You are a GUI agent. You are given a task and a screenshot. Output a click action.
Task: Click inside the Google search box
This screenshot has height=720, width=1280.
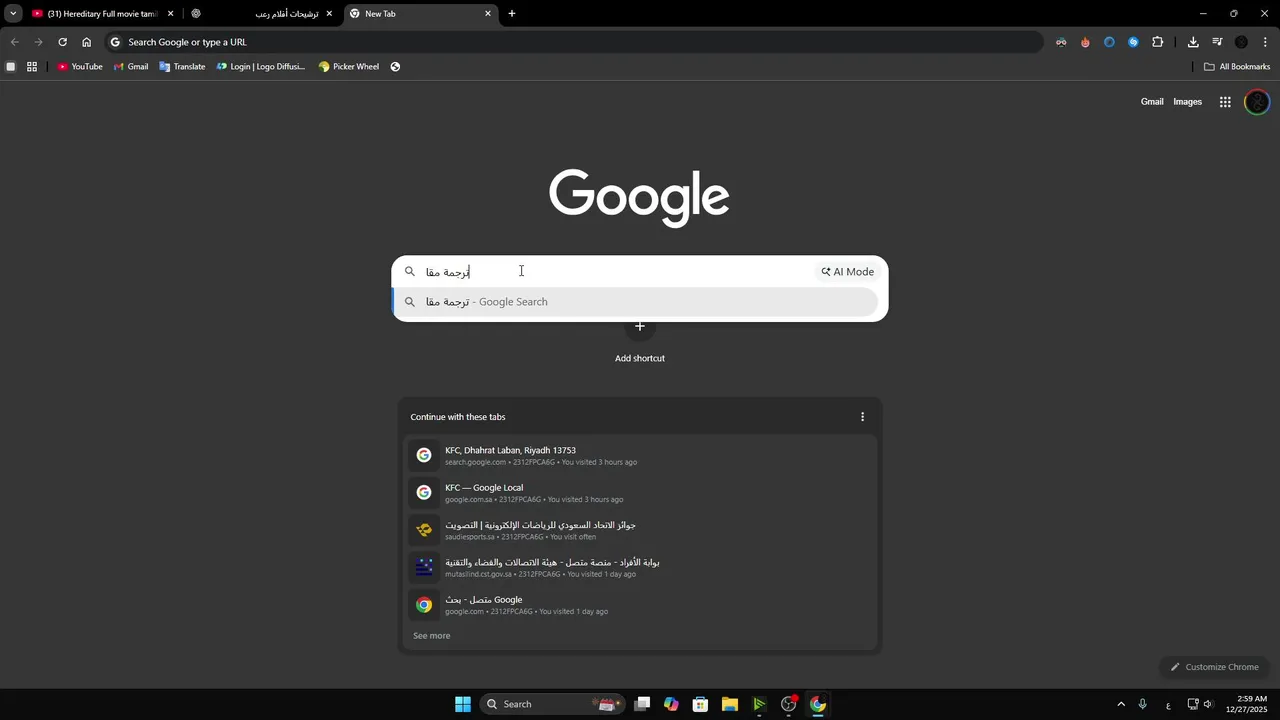pyautogui.click(x=615, y=272)
